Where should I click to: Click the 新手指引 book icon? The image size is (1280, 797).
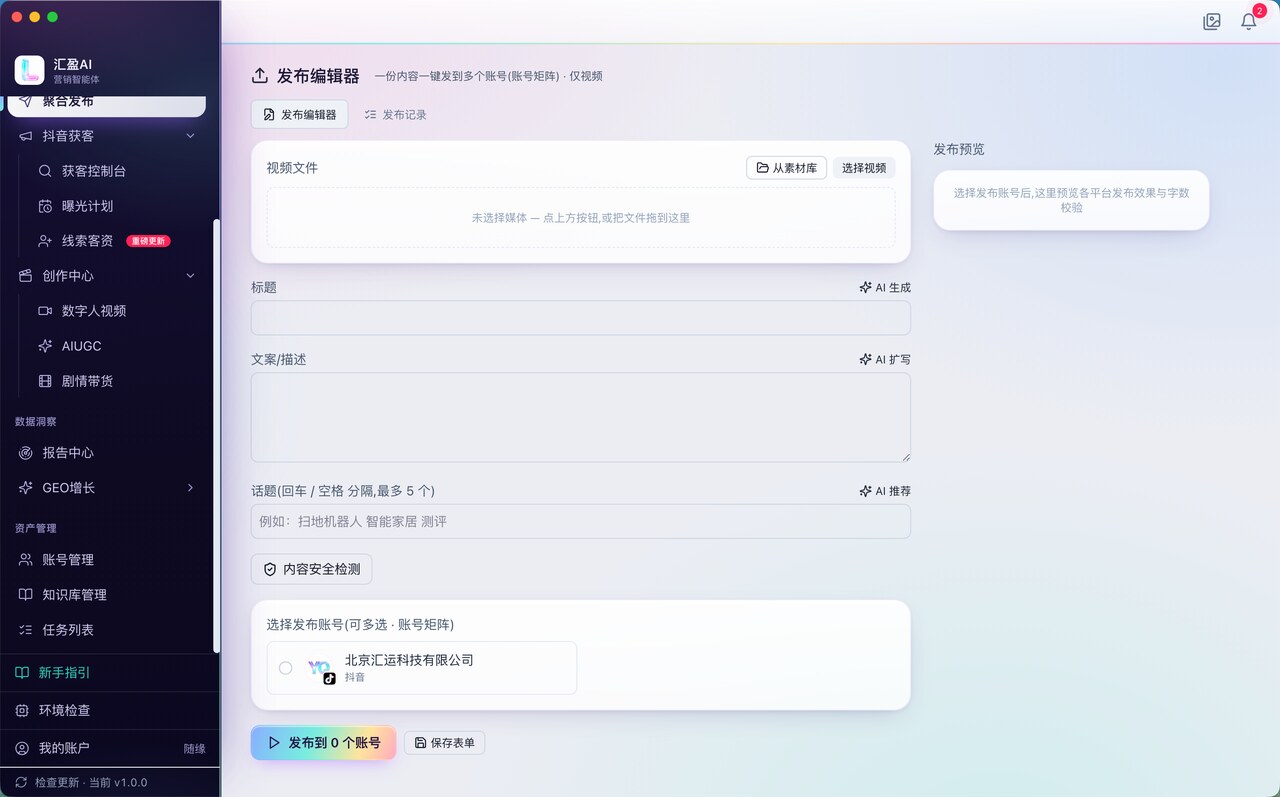(22, 673)
